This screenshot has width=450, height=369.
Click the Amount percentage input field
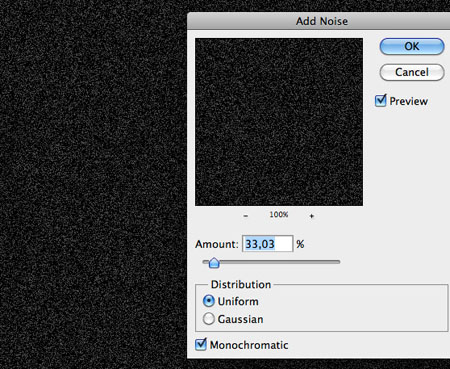268,244
